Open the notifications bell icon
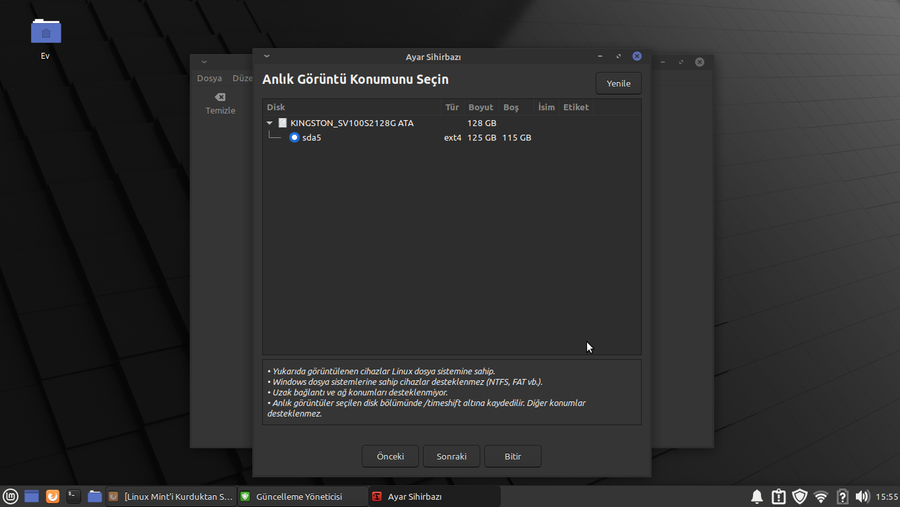Image resolution: width=900 pixels, height=507 pixels. coord(757,497)
